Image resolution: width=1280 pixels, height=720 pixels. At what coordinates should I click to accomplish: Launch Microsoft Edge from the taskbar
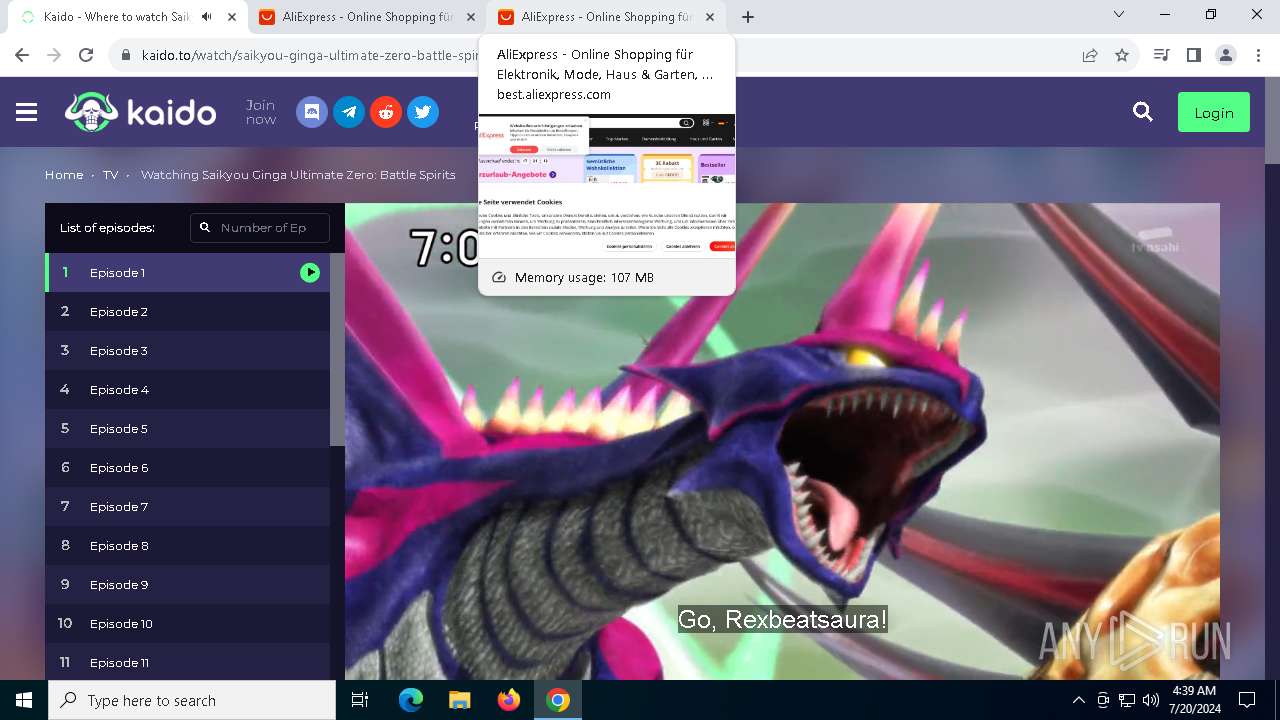click(x=411, y=700)
